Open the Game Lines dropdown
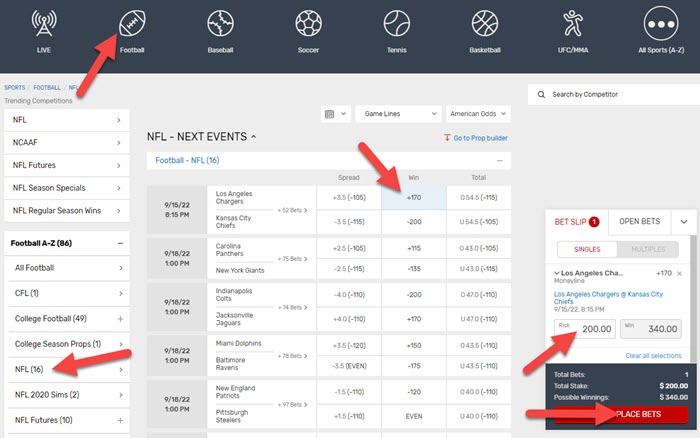This screenshot has height=438, width=700. (399, 115)
